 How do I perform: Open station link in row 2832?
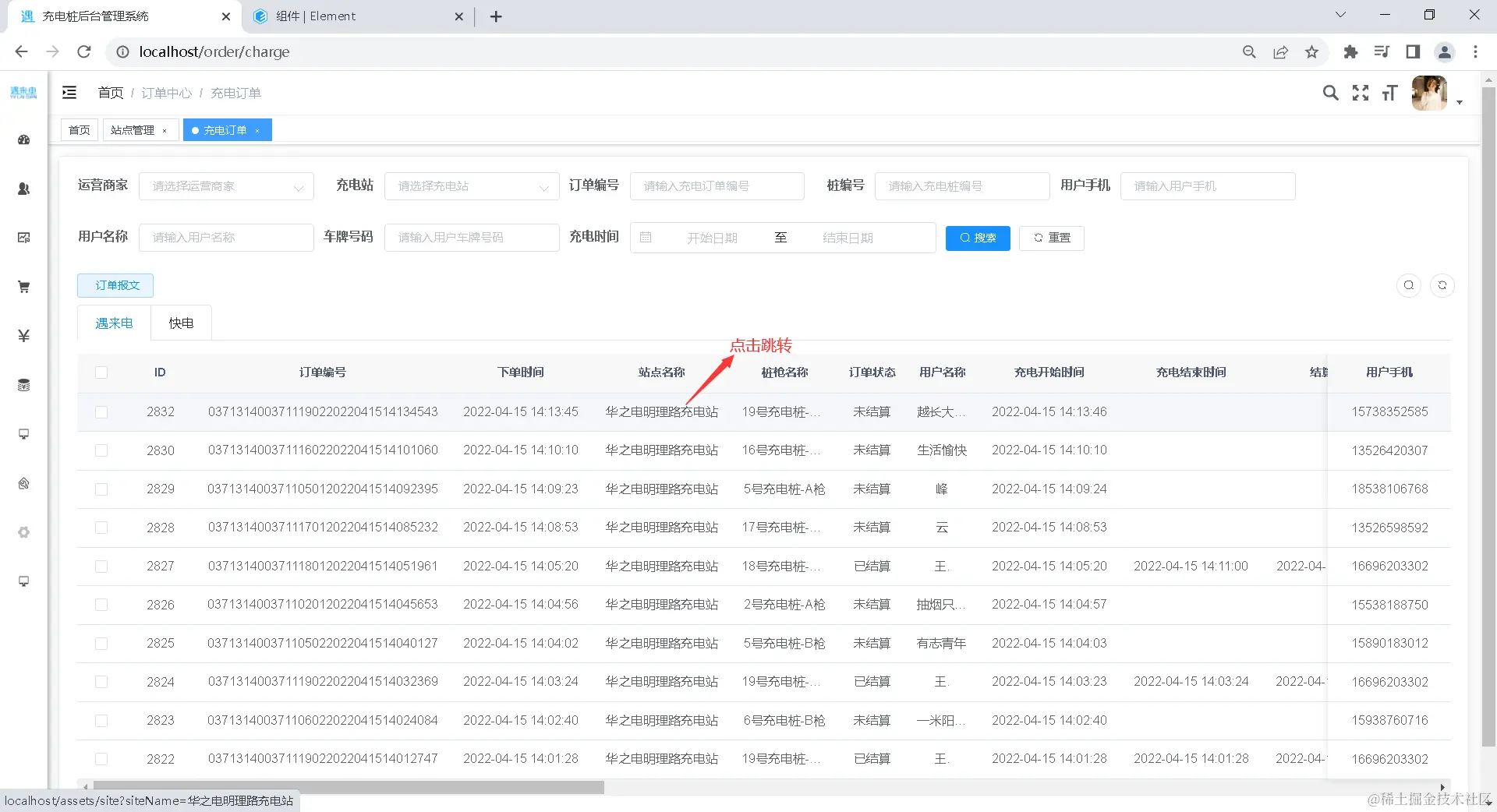click(x=662, y=411)
